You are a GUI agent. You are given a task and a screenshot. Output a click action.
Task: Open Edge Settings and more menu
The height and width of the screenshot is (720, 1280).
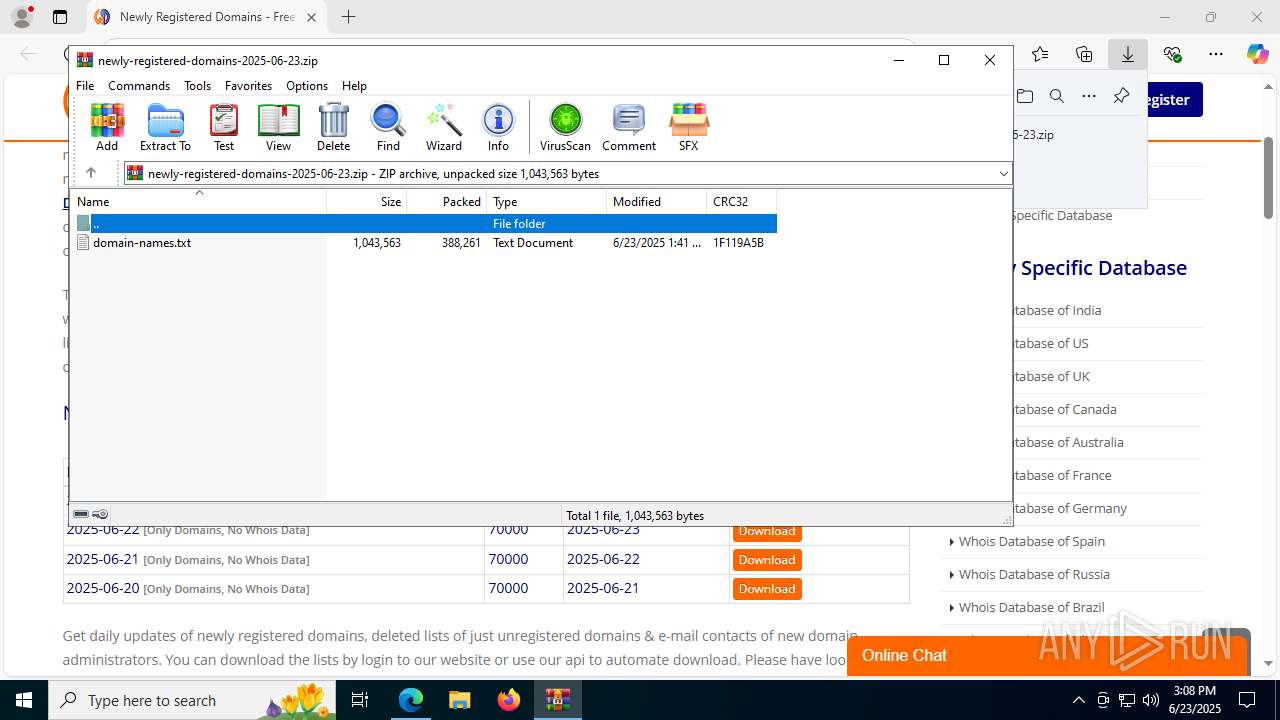(1216, 54)
